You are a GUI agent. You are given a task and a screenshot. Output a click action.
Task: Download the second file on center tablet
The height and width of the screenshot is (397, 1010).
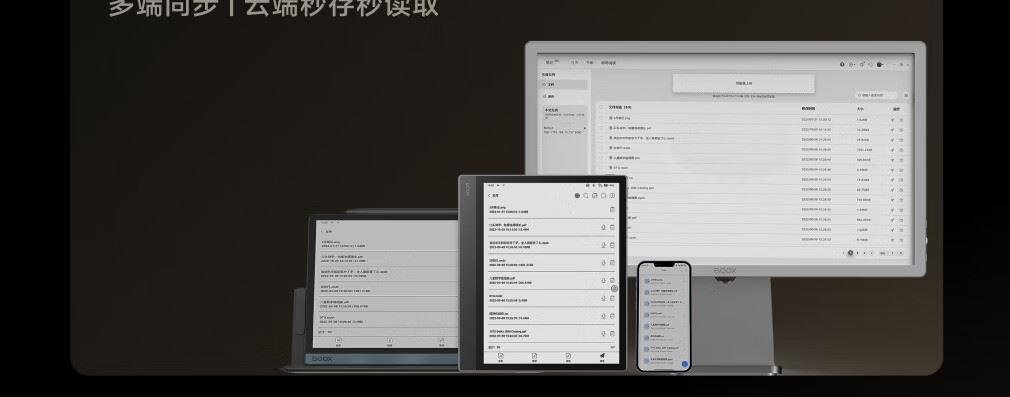click(x=604, y=227)
